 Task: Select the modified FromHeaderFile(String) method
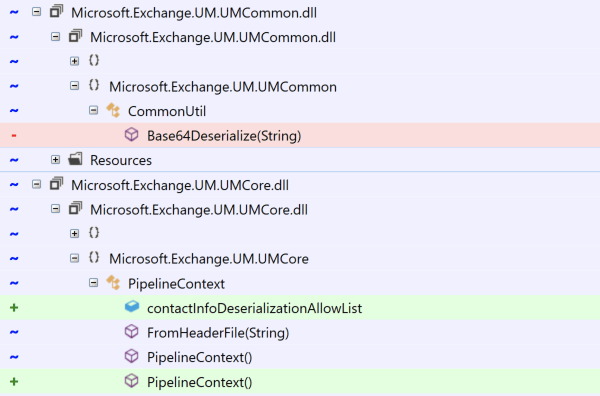point(218,333)
